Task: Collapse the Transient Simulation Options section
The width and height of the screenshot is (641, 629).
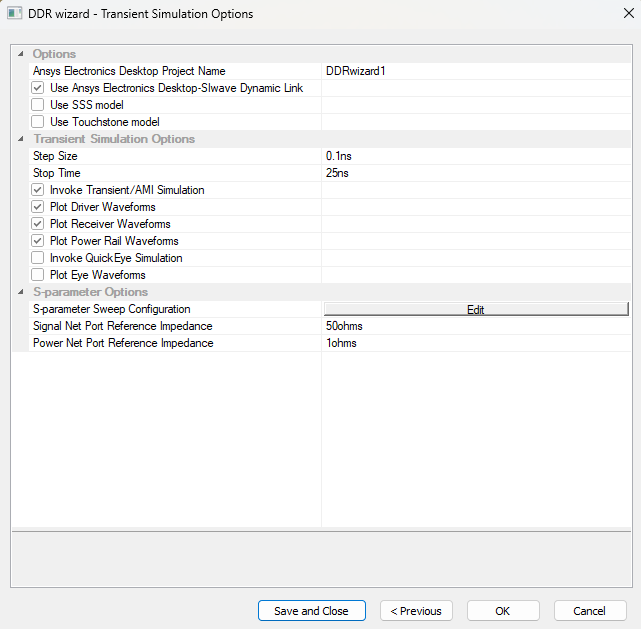Action: (21, 139)
